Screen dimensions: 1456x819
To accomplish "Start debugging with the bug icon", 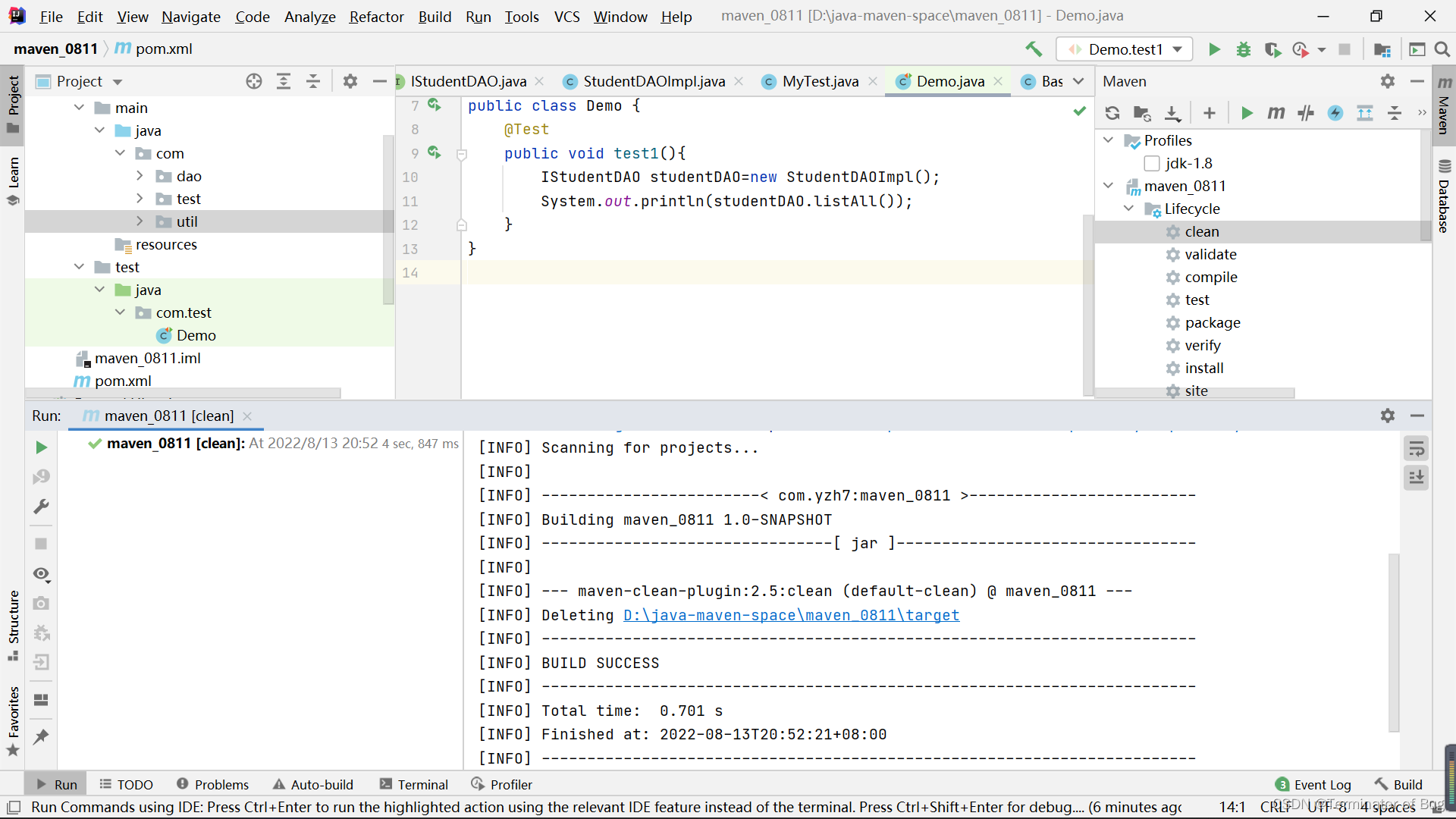I will [x=1244, y=49].
